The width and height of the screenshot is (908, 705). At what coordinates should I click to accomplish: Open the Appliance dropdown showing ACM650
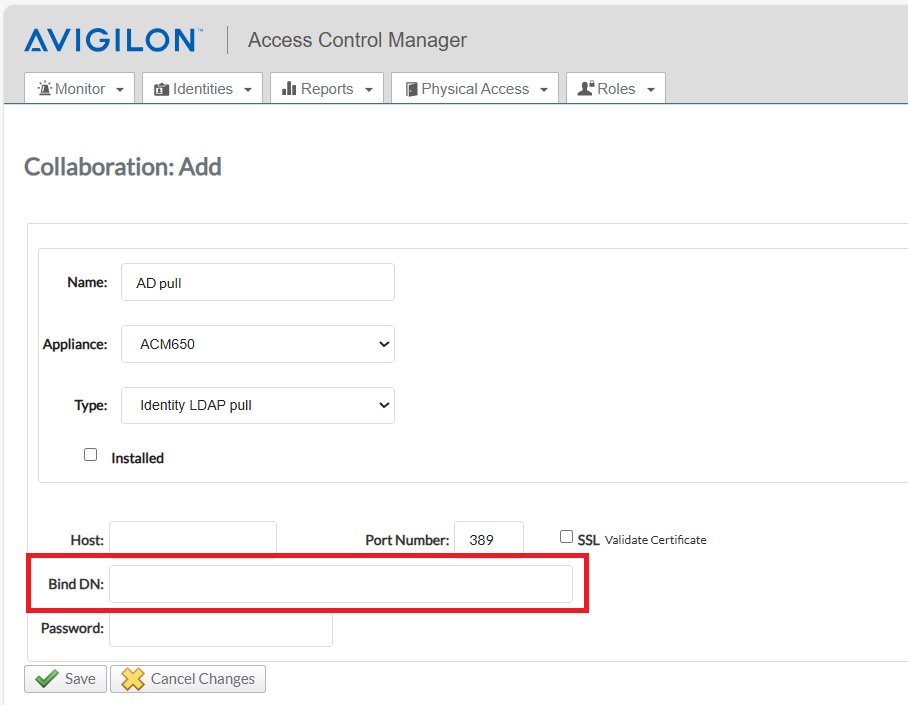coord(257,343)
